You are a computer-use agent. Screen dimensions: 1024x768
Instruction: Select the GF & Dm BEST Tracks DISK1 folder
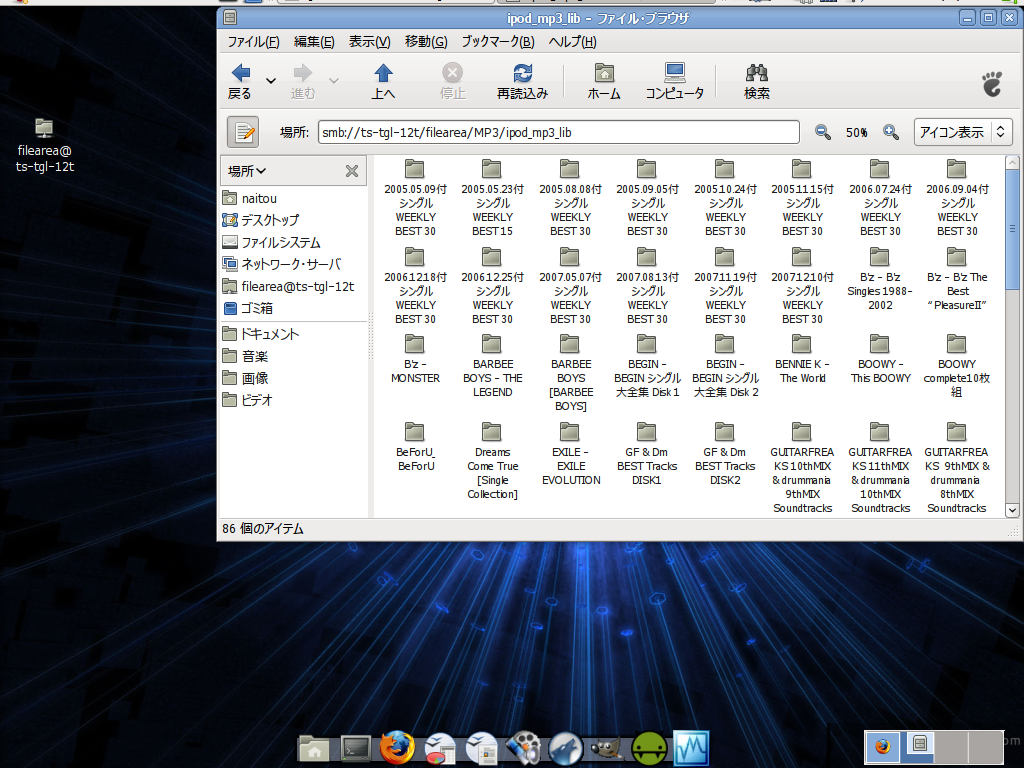[647, 455]
